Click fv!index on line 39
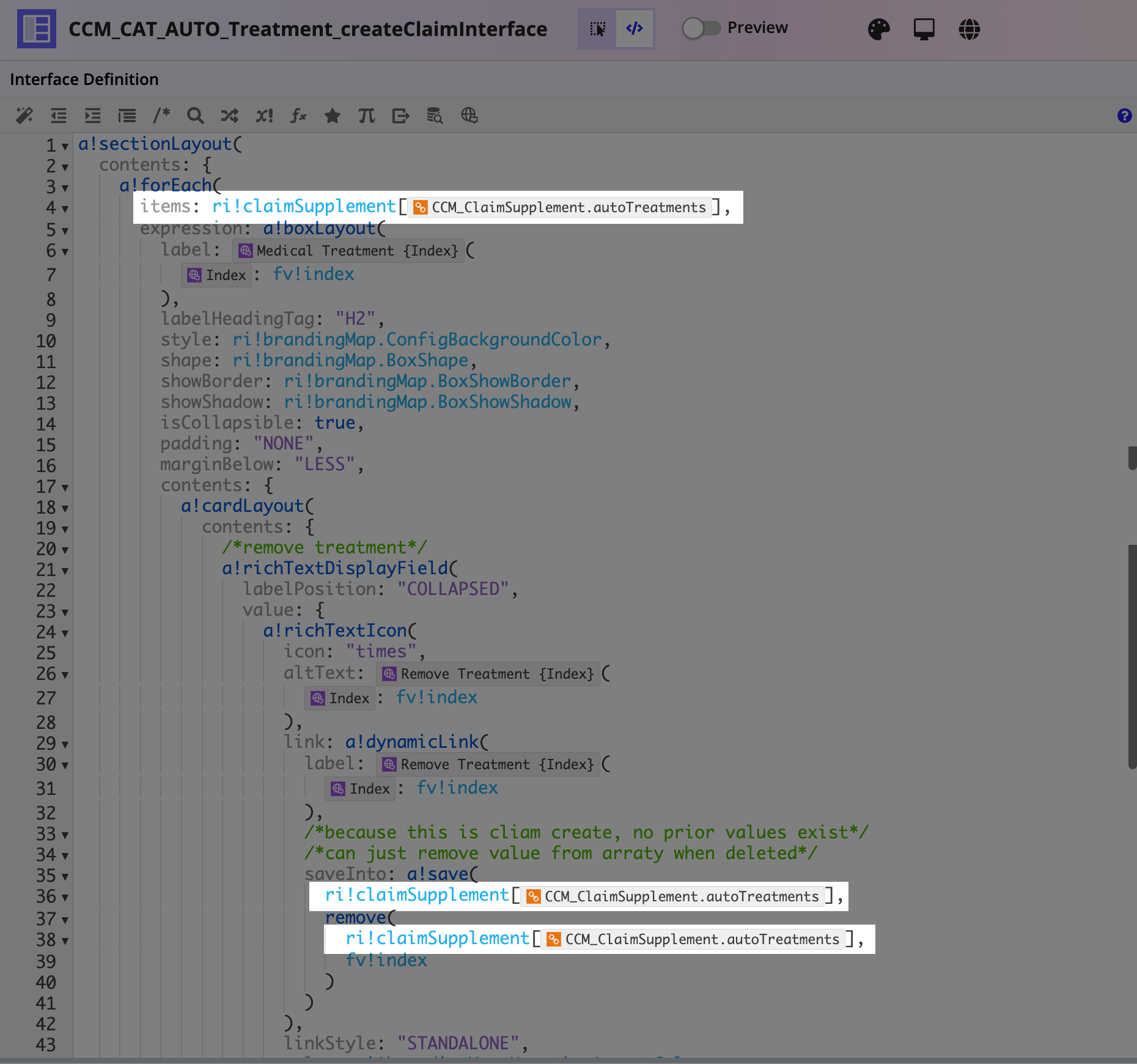Viewport: 1137px width, 1064px height. [x=386, y=960]
